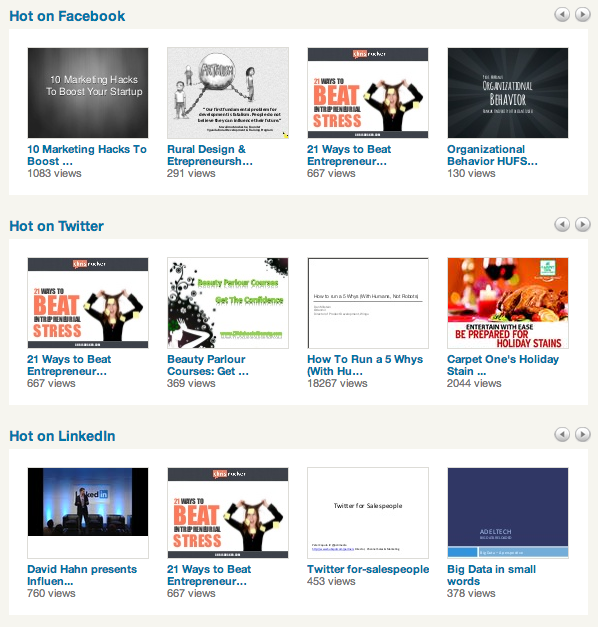The width and height of the screenshot is (598, 627).
Task: Click the '369 views' text
Action: (x=191, y=383)
